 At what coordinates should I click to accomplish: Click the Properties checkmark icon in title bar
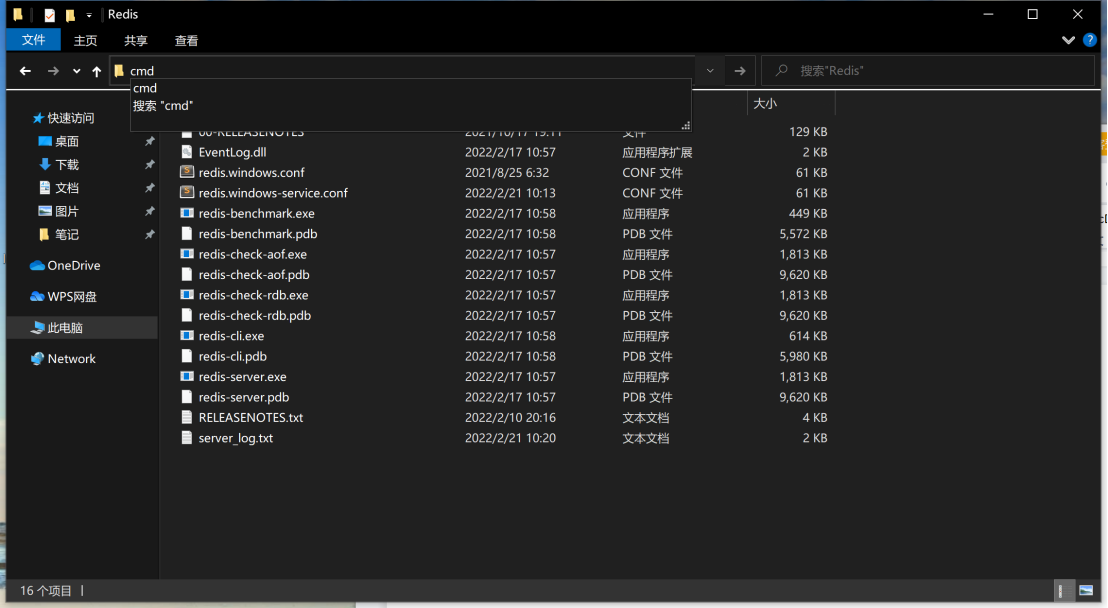coord(49,15)
